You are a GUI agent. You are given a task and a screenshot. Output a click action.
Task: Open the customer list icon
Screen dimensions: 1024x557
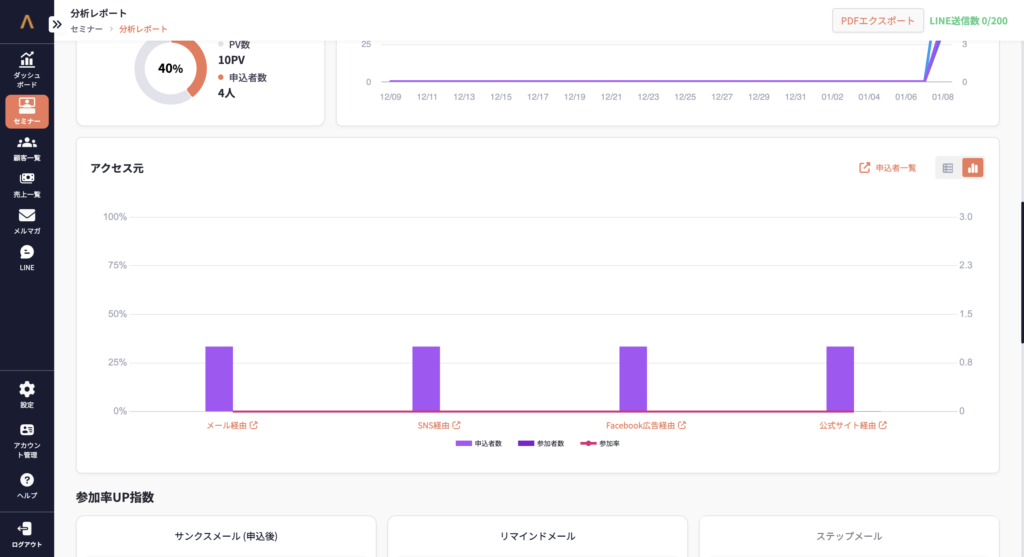(27, 142)
